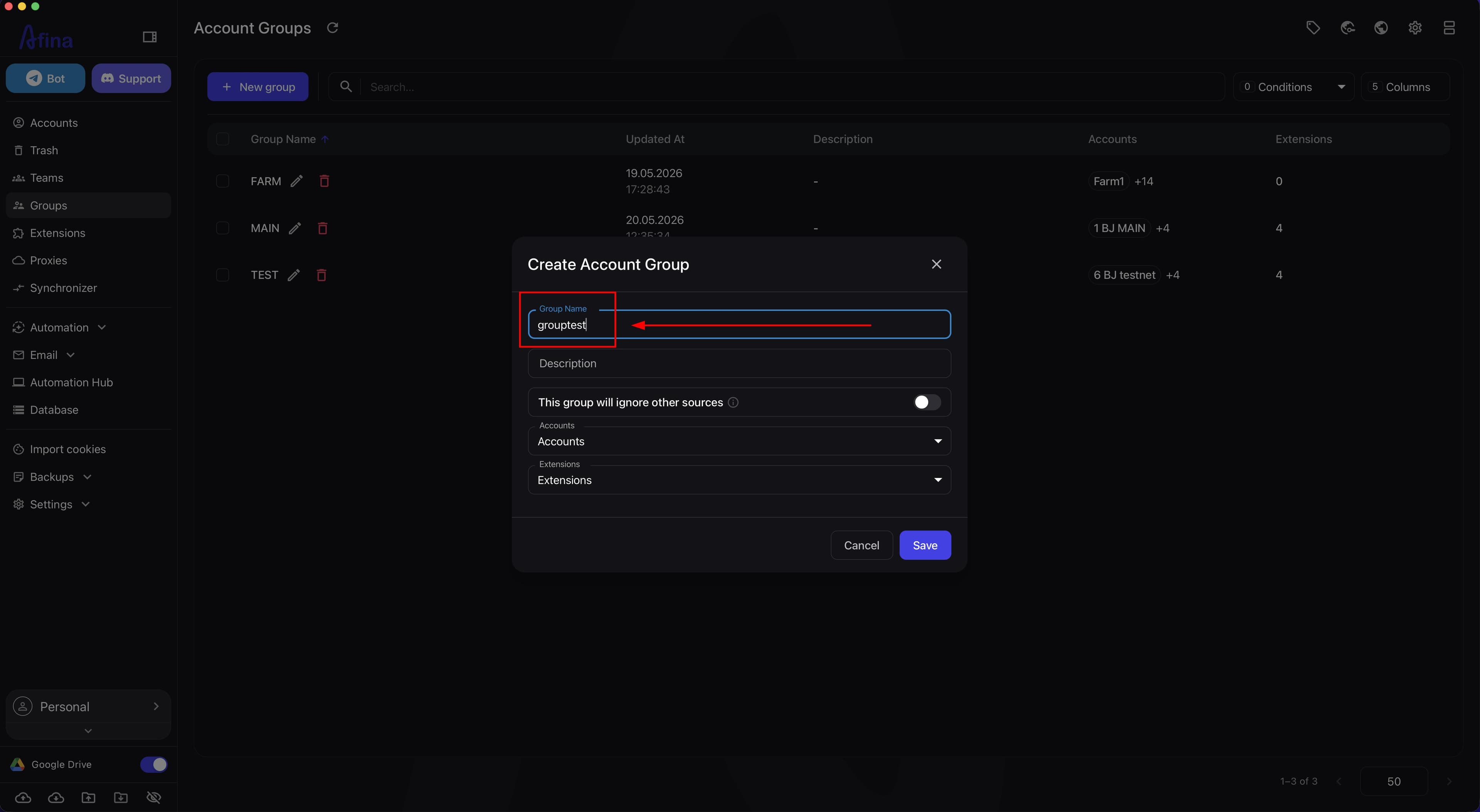Open Automation Hub in the sidebar

point(89,383)
